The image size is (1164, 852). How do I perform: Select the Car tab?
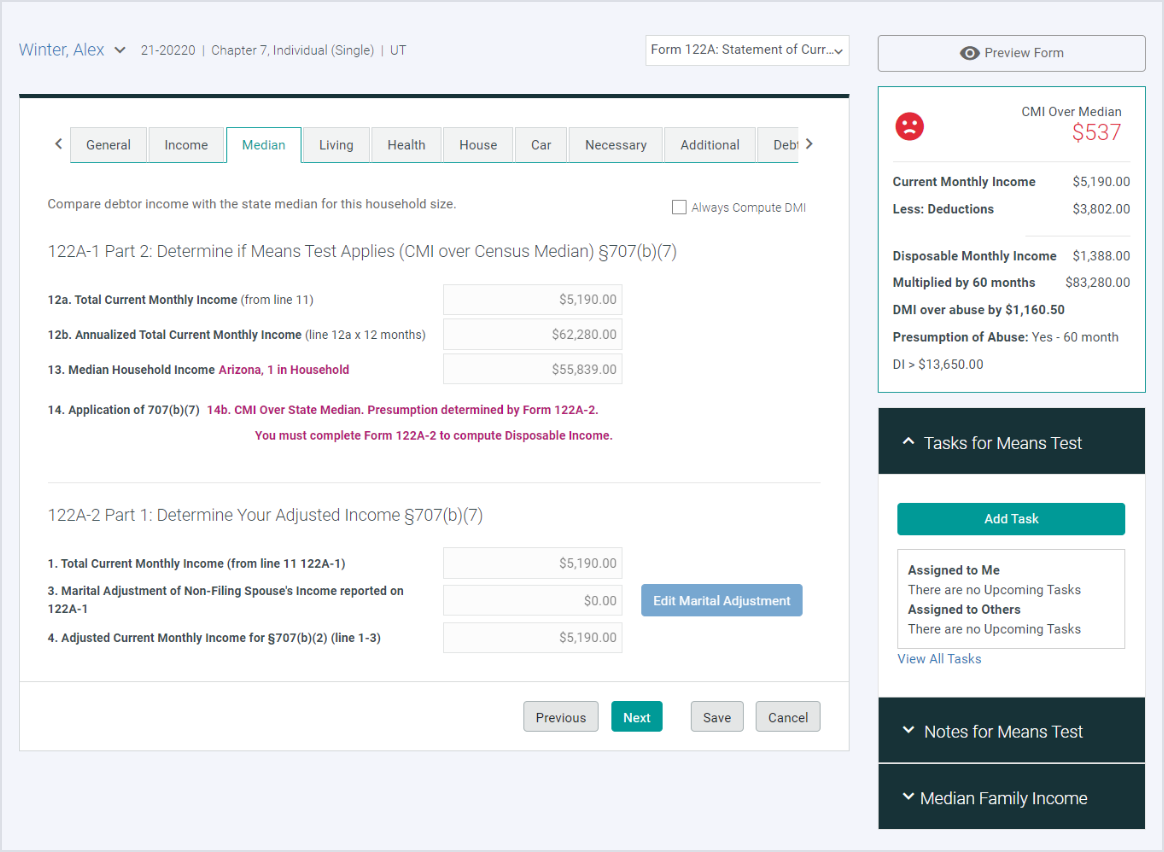tap(541, 145)
